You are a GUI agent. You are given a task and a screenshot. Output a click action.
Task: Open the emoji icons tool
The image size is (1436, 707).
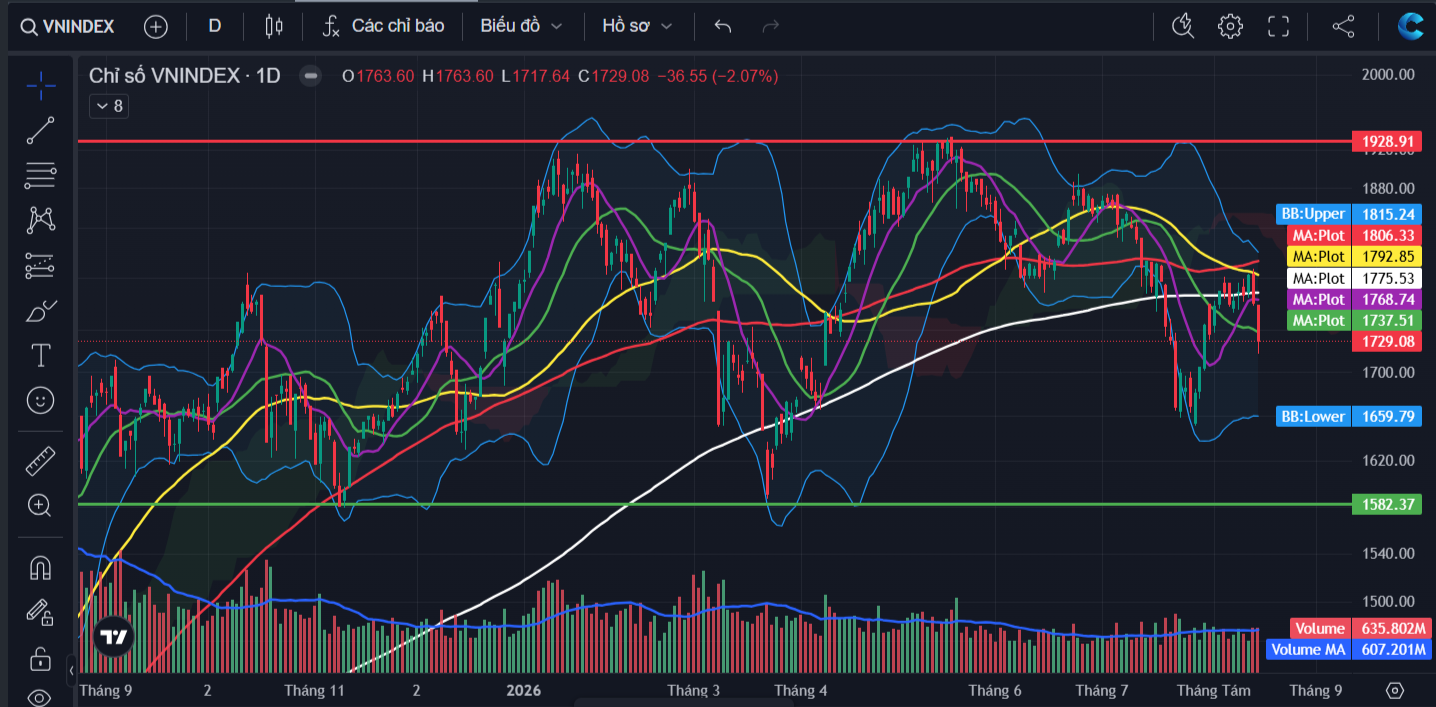(x=40, y=401)
